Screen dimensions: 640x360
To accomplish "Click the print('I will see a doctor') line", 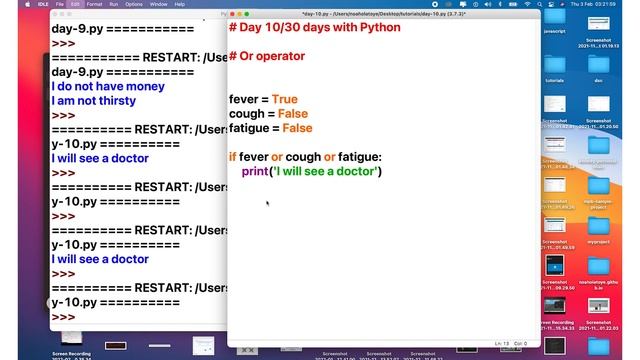I will (312, 171).
